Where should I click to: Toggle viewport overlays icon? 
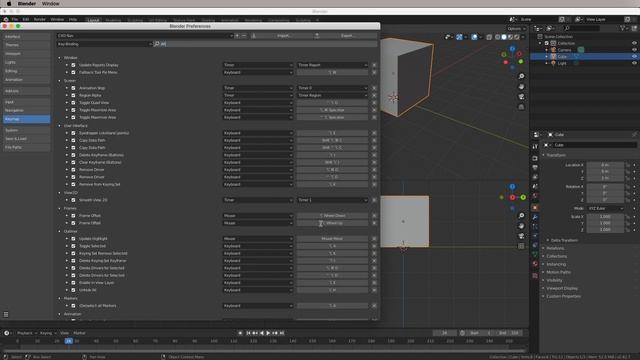(x=474, y=37)
